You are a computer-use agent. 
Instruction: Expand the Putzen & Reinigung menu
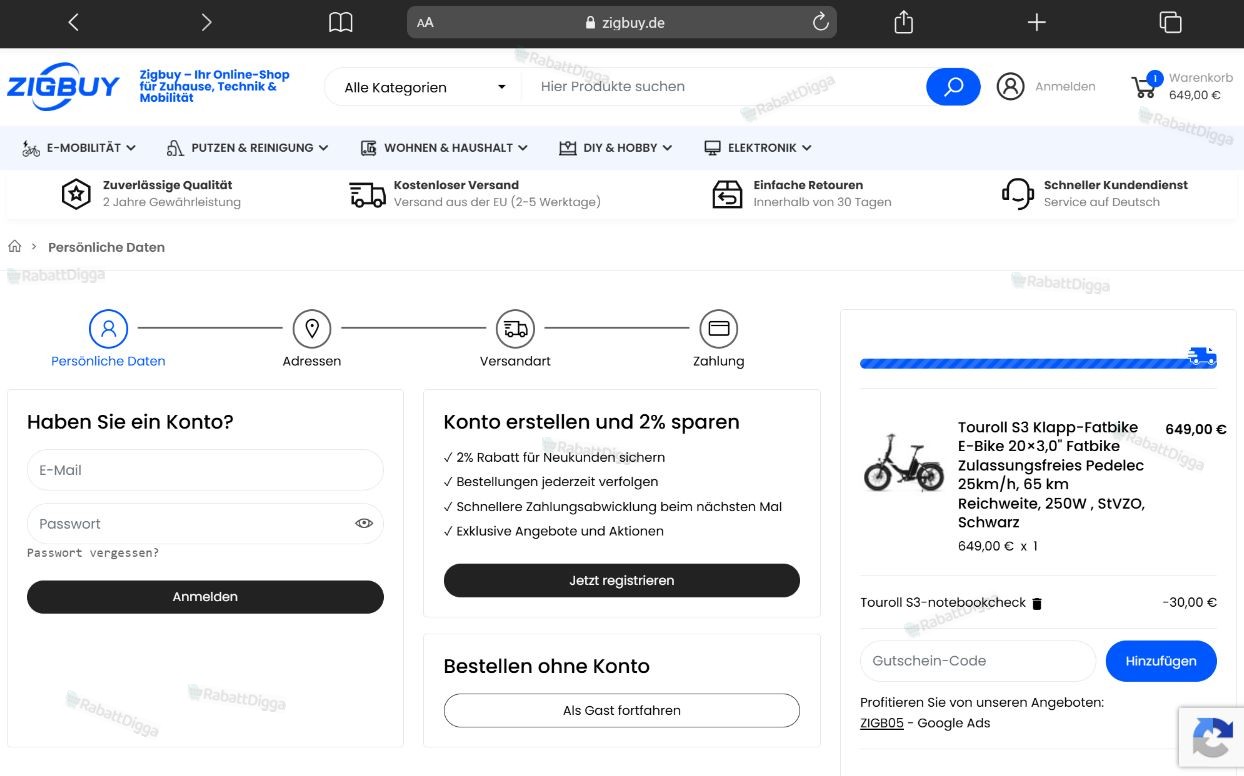point(247,148)
